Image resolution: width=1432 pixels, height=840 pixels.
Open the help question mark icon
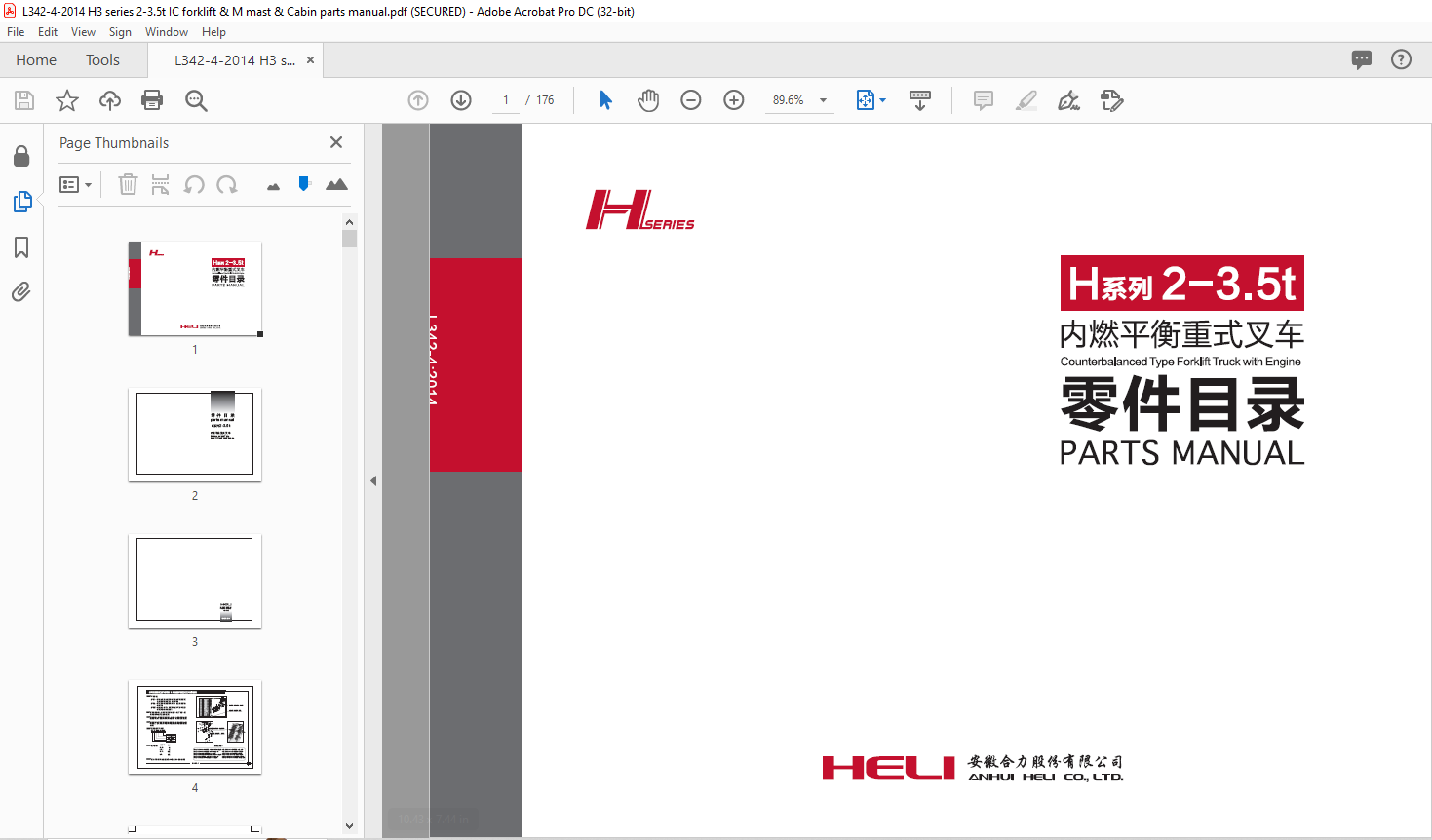pos(1401,59)
